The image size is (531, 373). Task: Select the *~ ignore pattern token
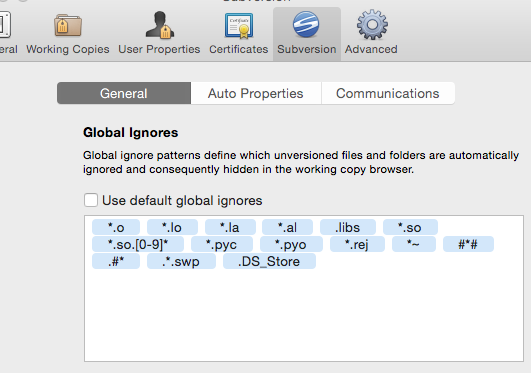point(414,244)
